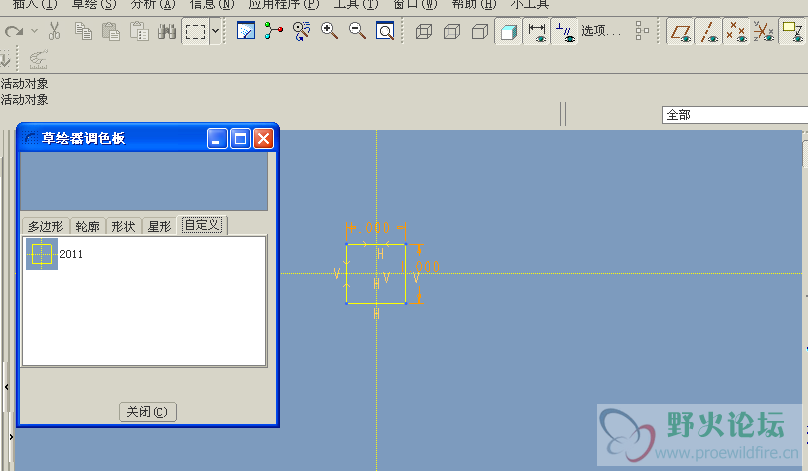Open the 选项... options button
This screenshot has width=808, height=471.
[x=601, y=31]
